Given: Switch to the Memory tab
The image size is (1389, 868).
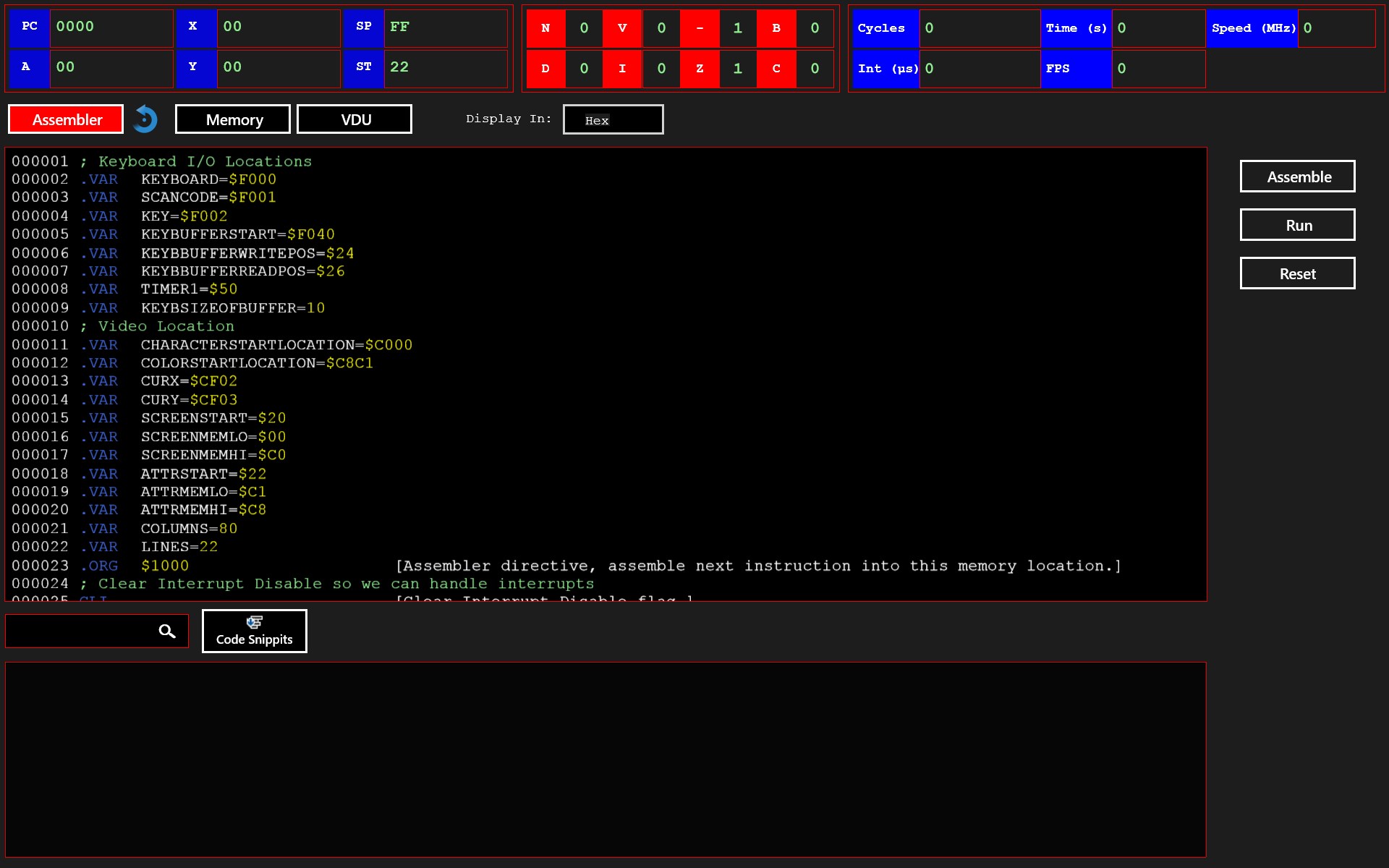Looking at the screenshot, I should pyautogui.click(x=233, y=119).
